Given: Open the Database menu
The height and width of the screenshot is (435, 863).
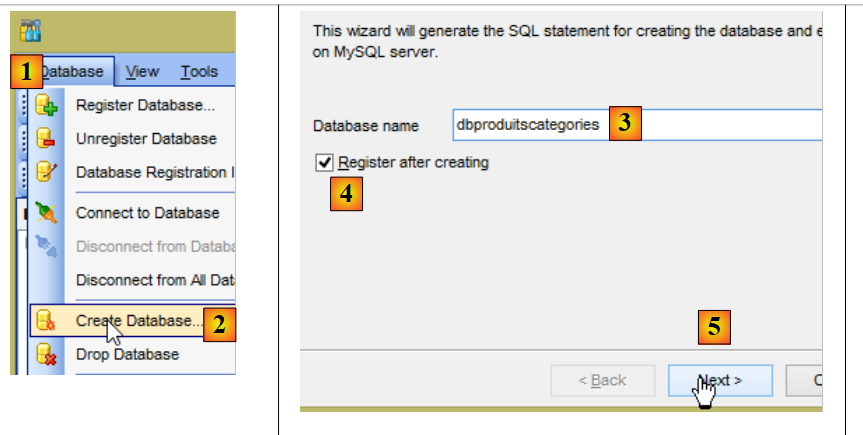Looking at the screenshot, I should pos(73,72).
